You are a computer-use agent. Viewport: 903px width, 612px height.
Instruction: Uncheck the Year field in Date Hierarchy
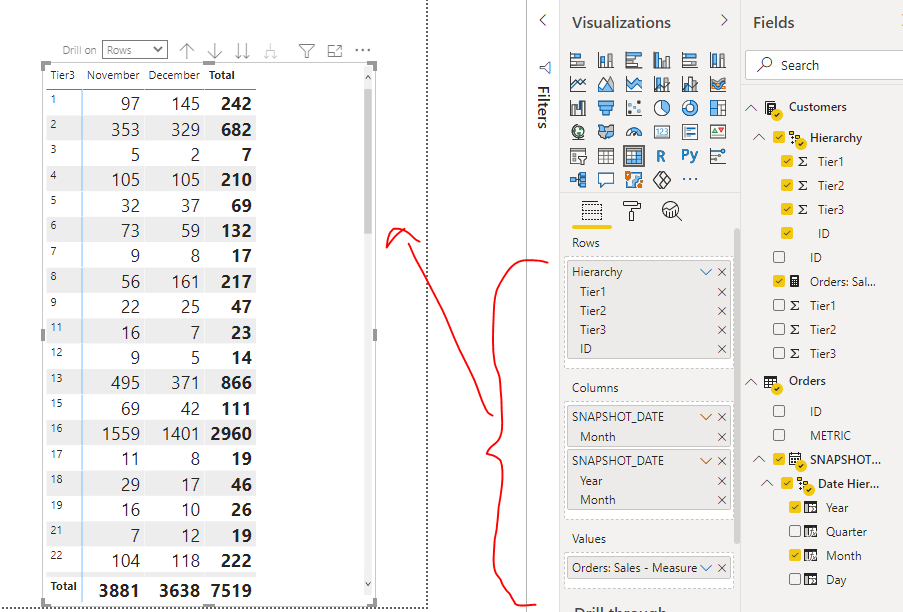click(x=795, y=507)
